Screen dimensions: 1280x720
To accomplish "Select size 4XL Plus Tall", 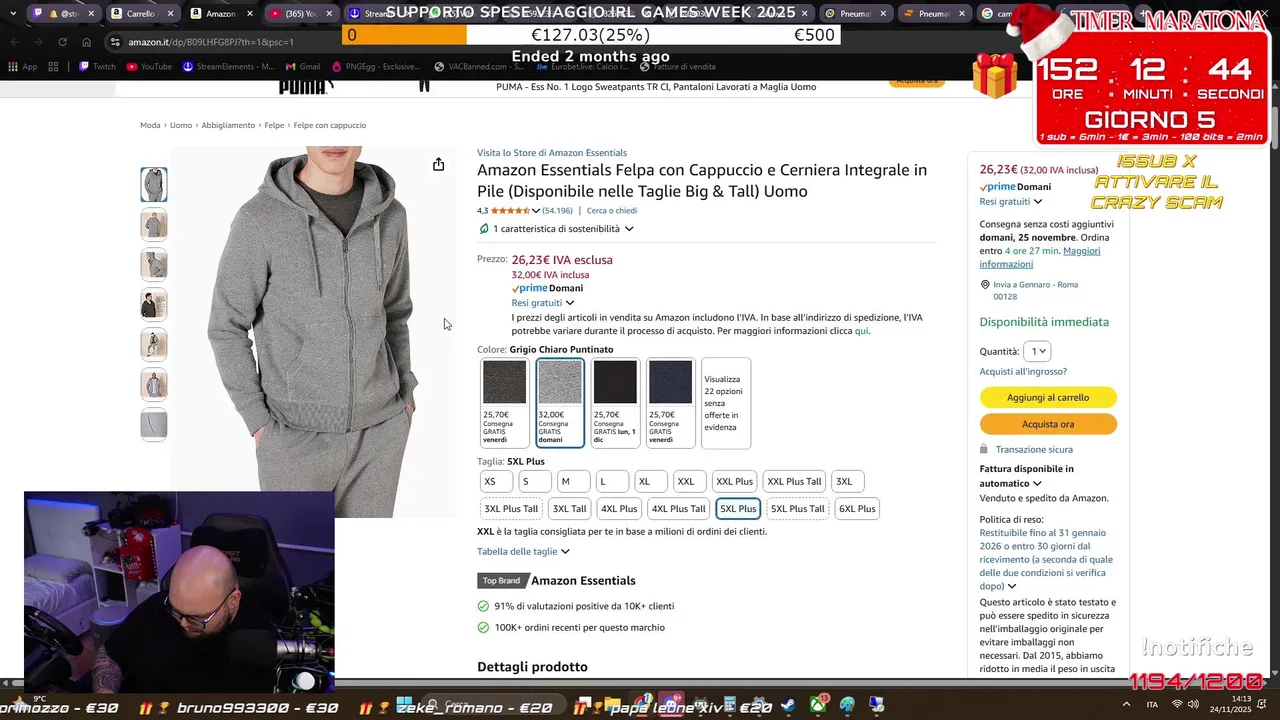I will click(x=679, y=509).
